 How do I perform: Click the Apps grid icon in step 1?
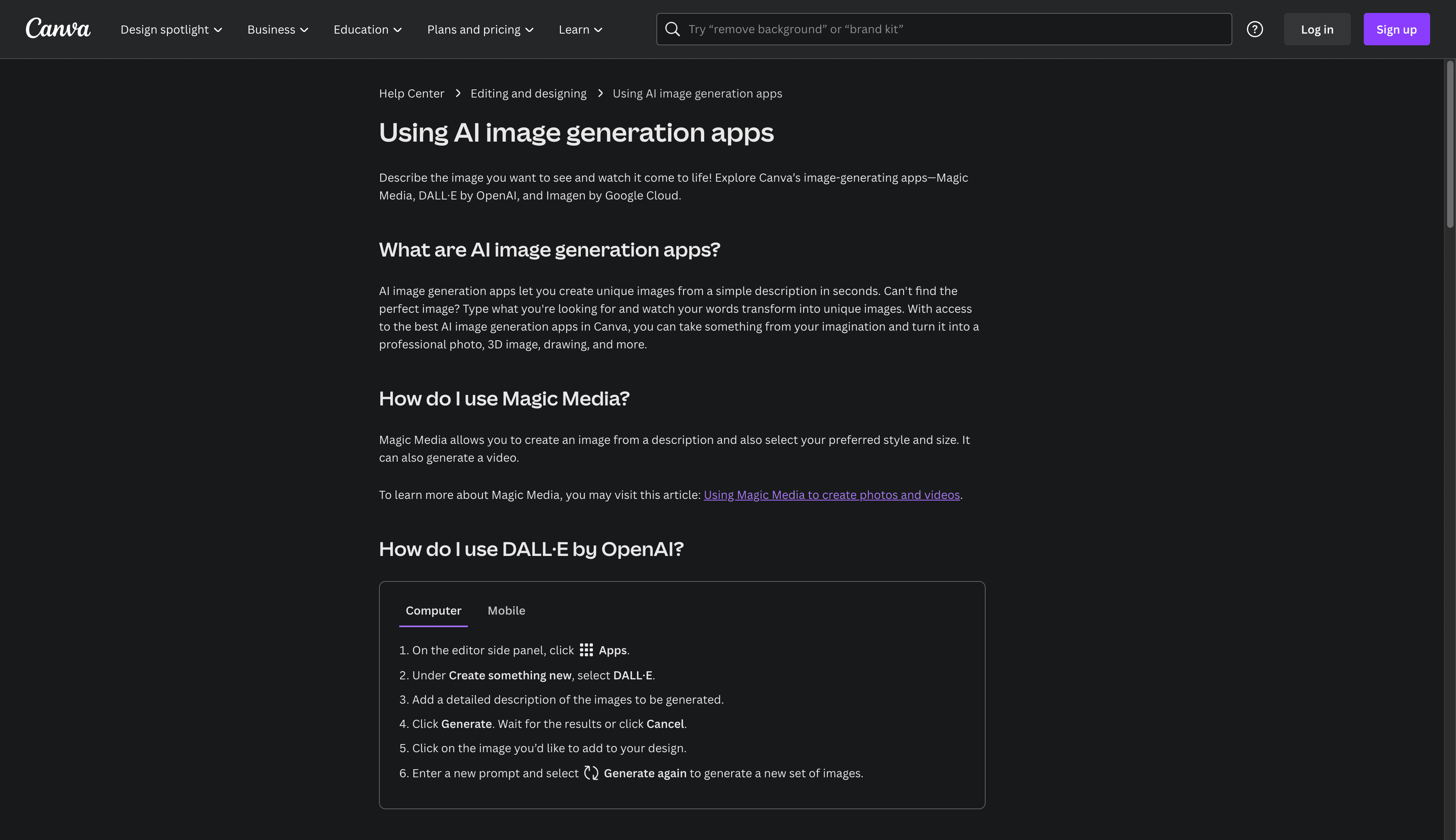click(x=586, y=650)
